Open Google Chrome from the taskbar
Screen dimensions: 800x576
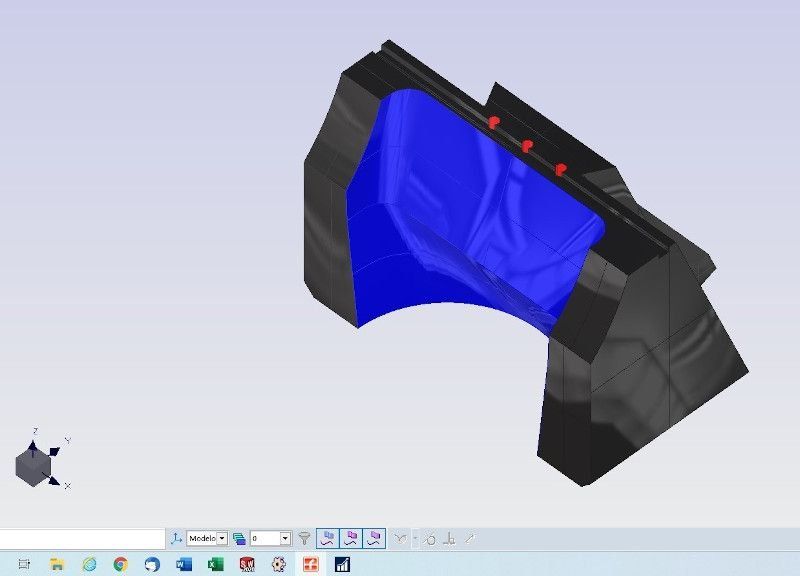121,565
